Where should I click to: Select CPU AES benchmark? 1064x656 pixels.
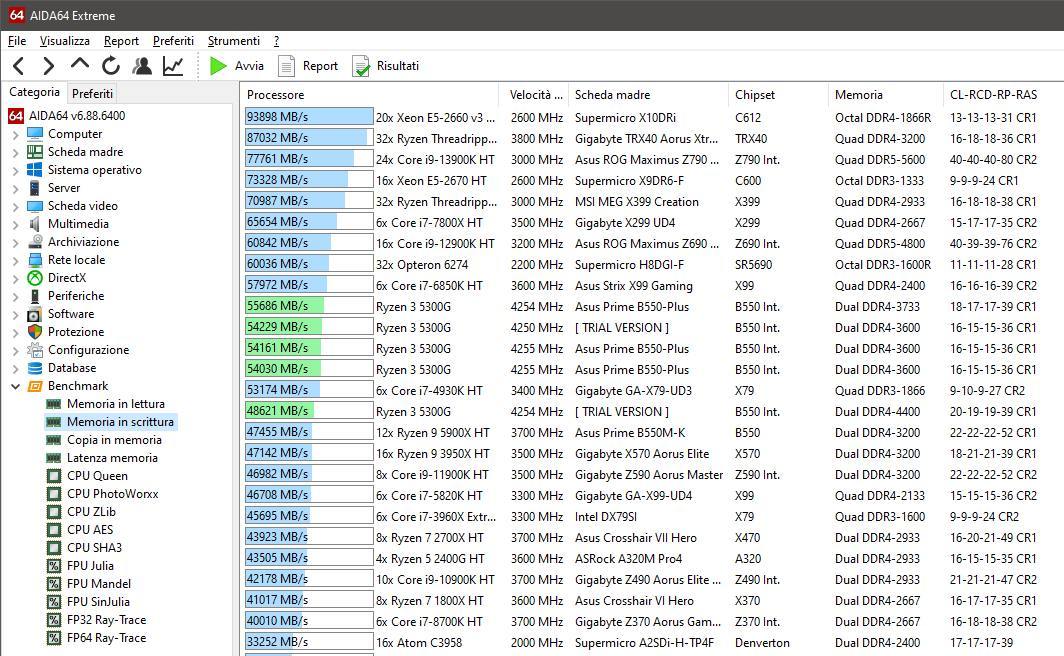(x=90, y=530)
